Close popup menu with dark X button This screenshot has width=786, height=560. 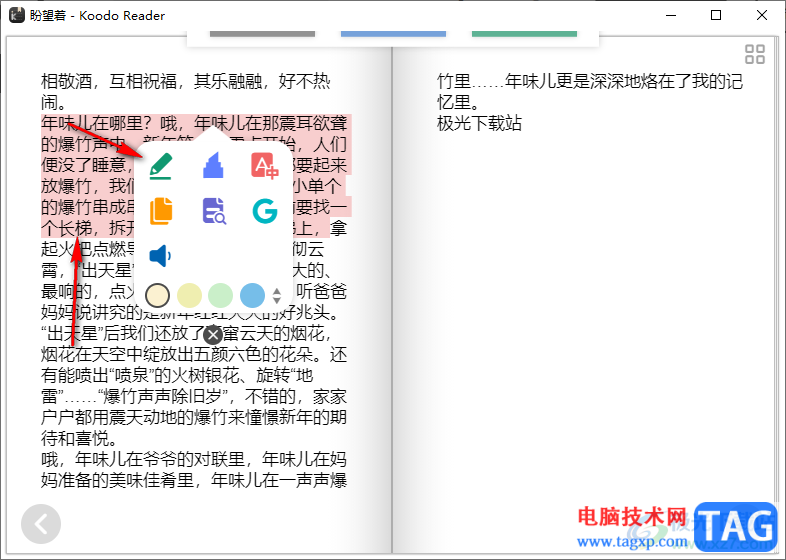(x=213, y=334)
